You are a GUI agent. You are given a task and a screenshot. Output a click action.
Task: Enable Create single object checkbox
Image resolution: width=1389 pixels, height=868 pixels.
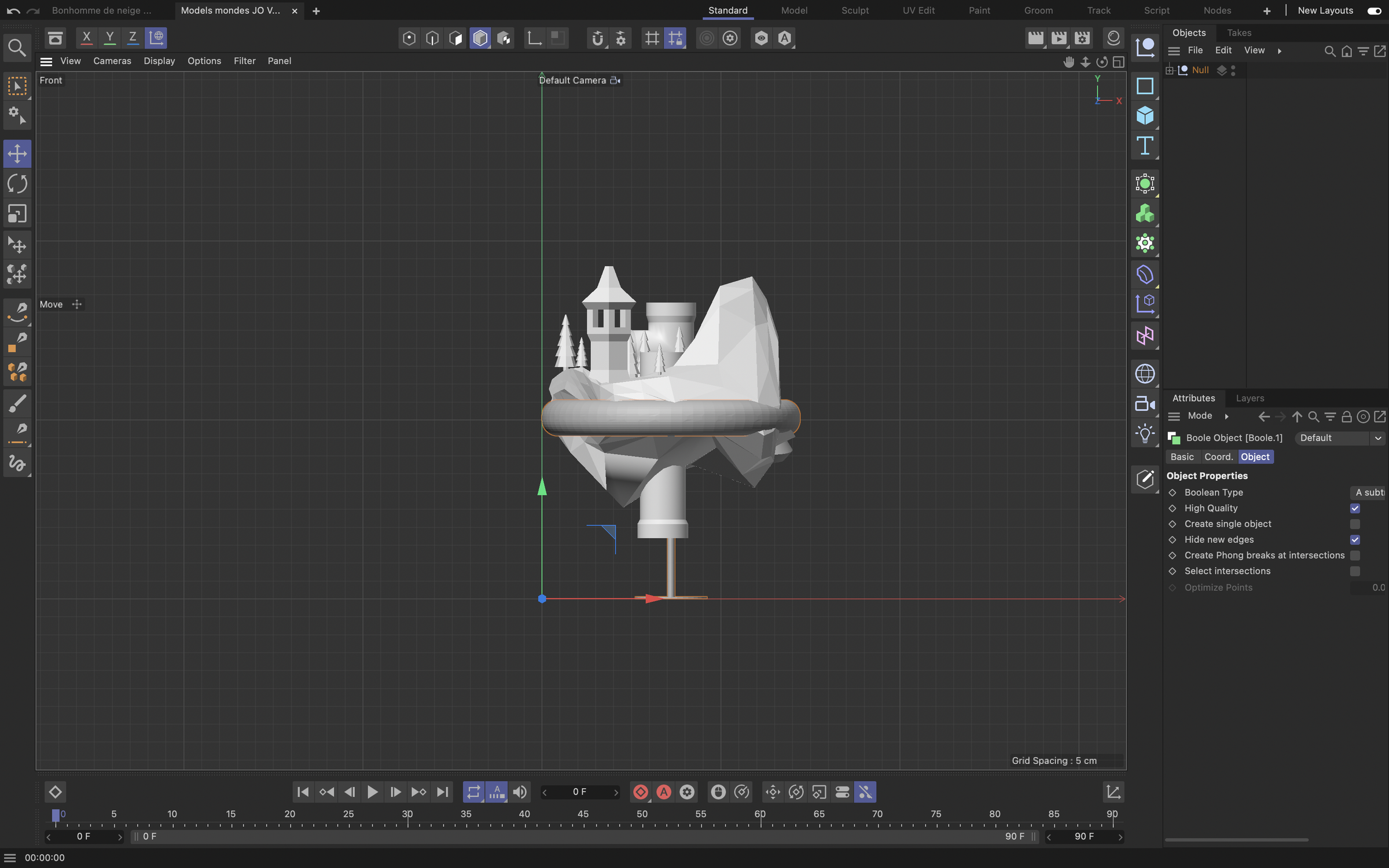(x=1355, y=524)
